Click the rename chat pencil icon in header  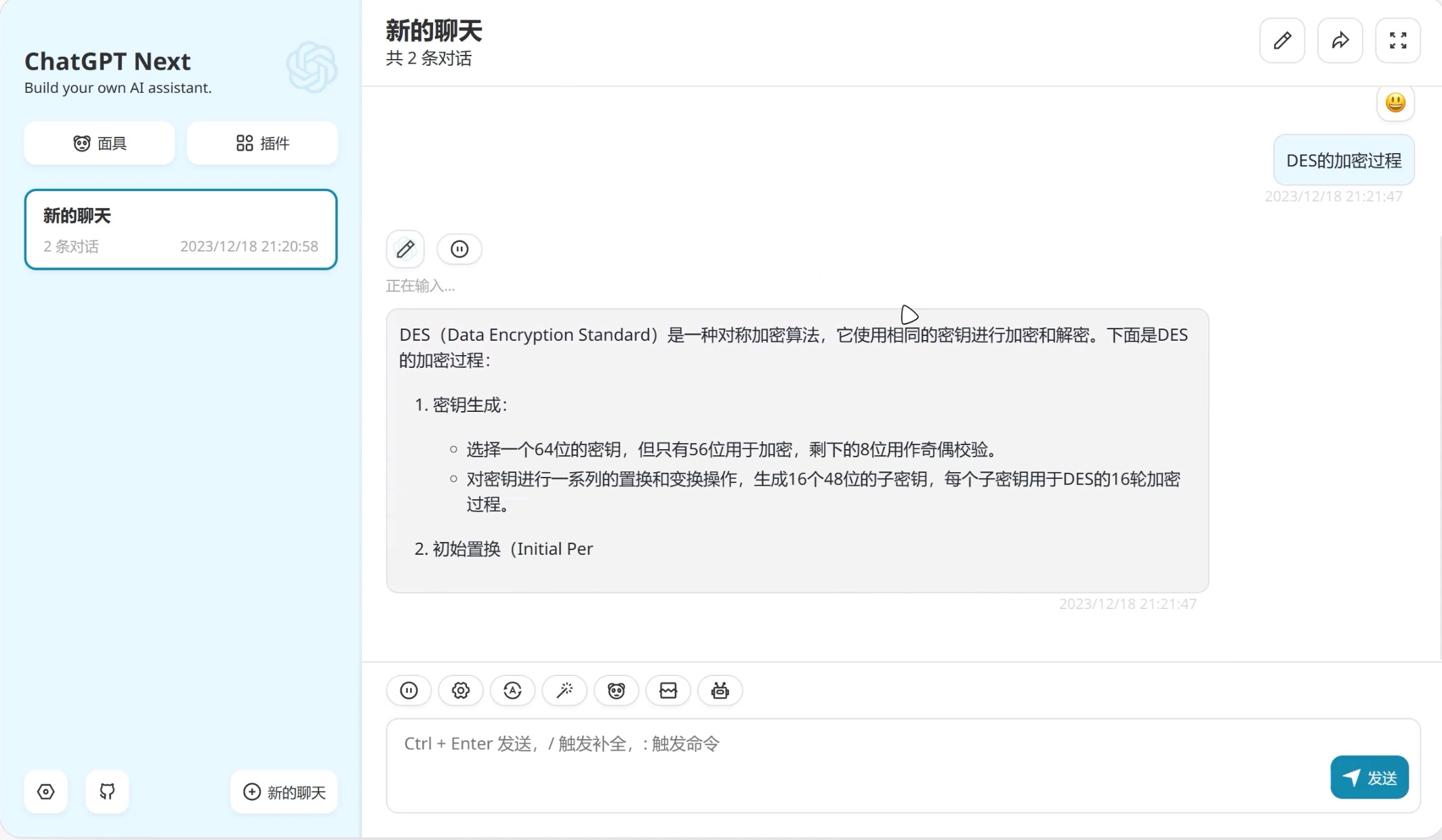point(1282,41)
